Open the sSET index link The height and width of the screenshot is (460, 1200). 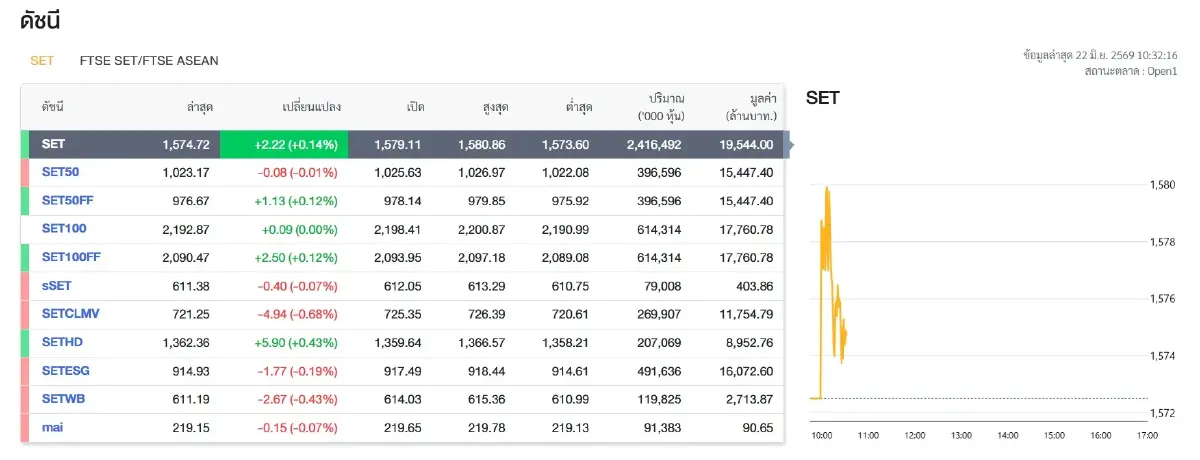click(57, 286)
